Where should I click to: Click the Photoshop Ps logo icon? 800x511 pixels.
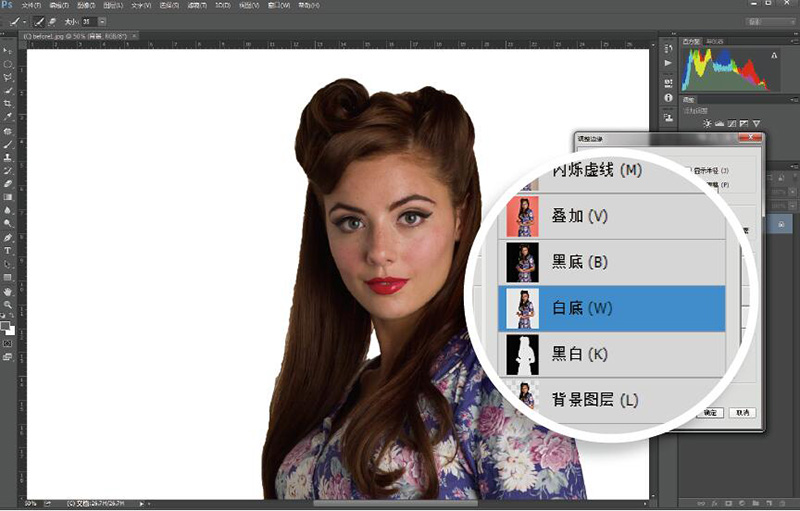tap(8, 6)
